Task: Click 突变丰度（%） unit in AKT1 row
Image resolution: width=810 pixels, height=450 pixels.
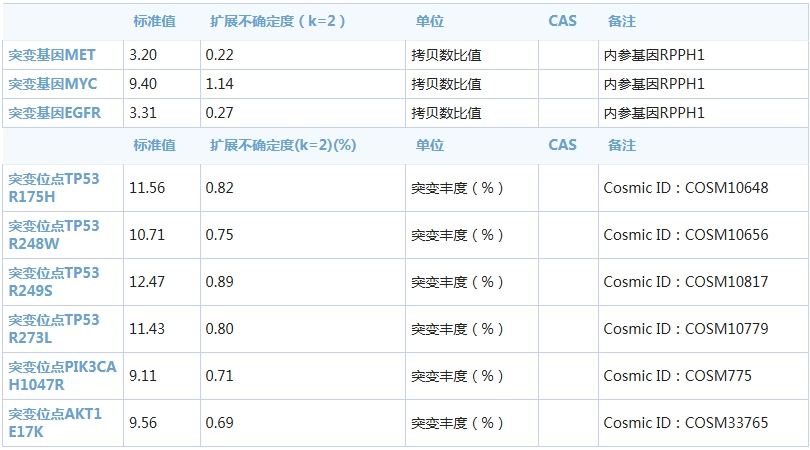Action: coord(457,423)
